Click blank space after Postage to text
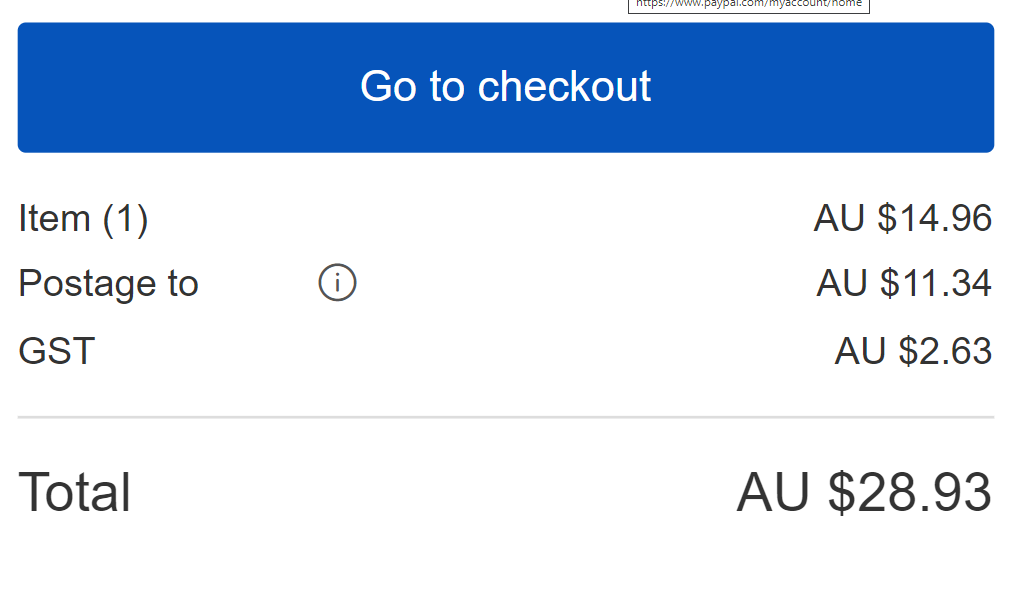1025x607 pixels. [258, 284]
